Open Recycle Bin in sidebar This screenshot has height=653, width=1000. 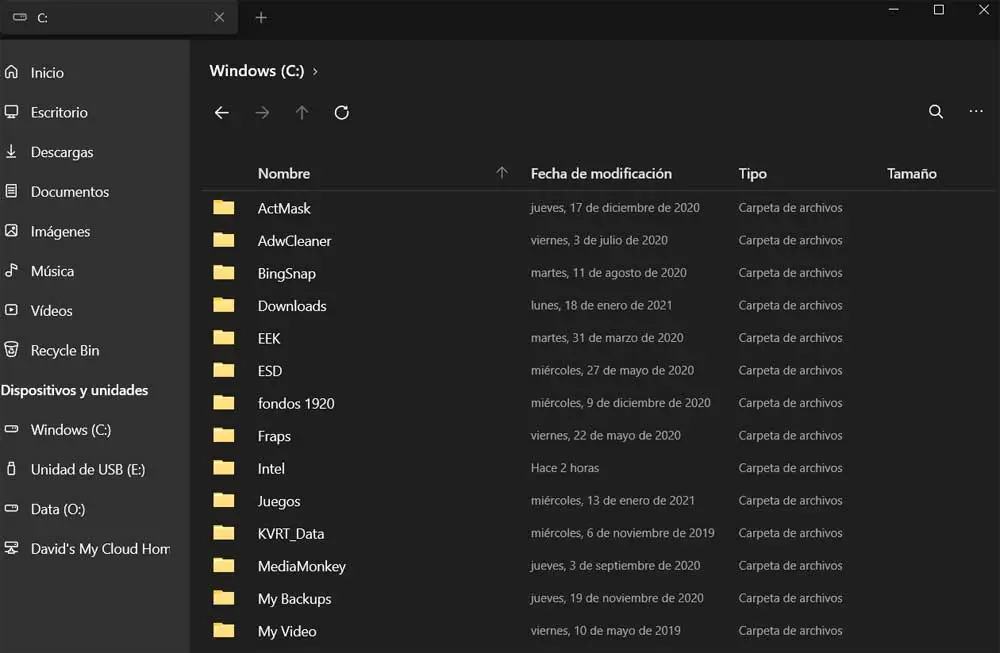[x=94, y=350]
